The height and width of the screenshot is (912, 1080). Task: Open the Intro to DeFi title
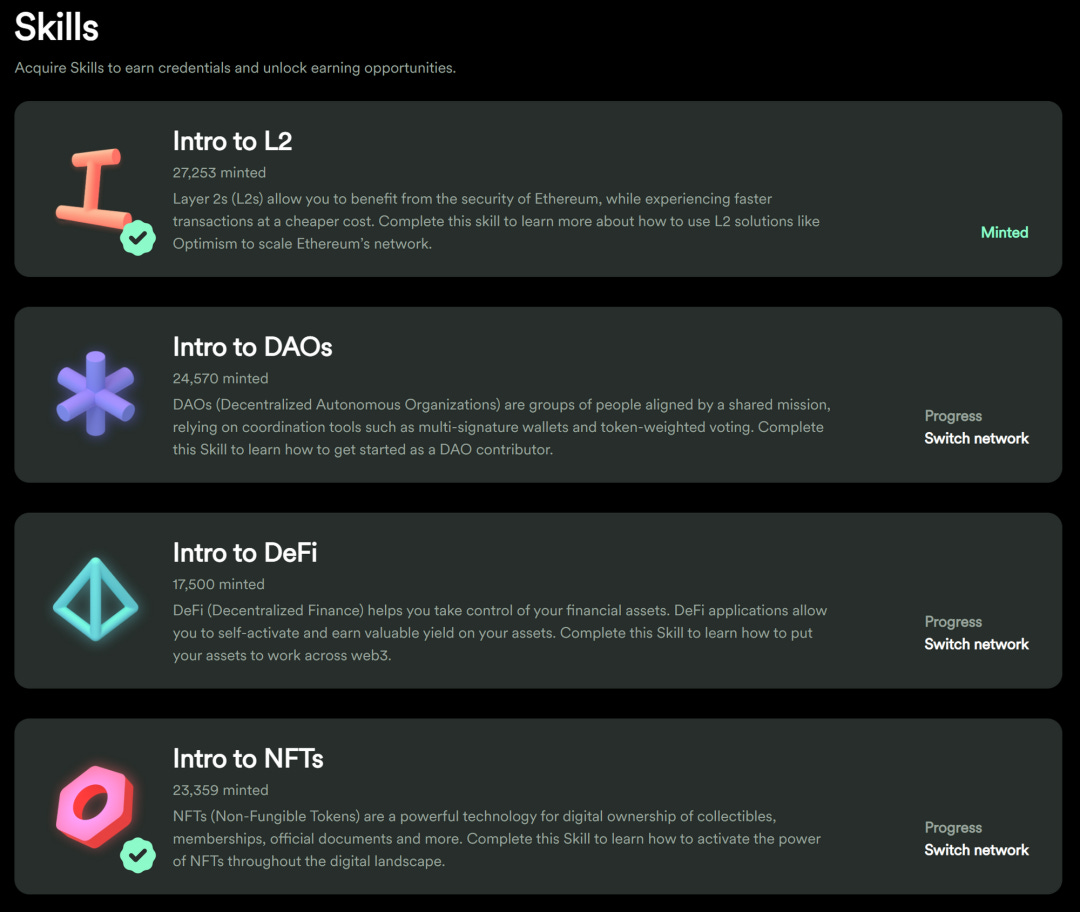coord(245,553)
